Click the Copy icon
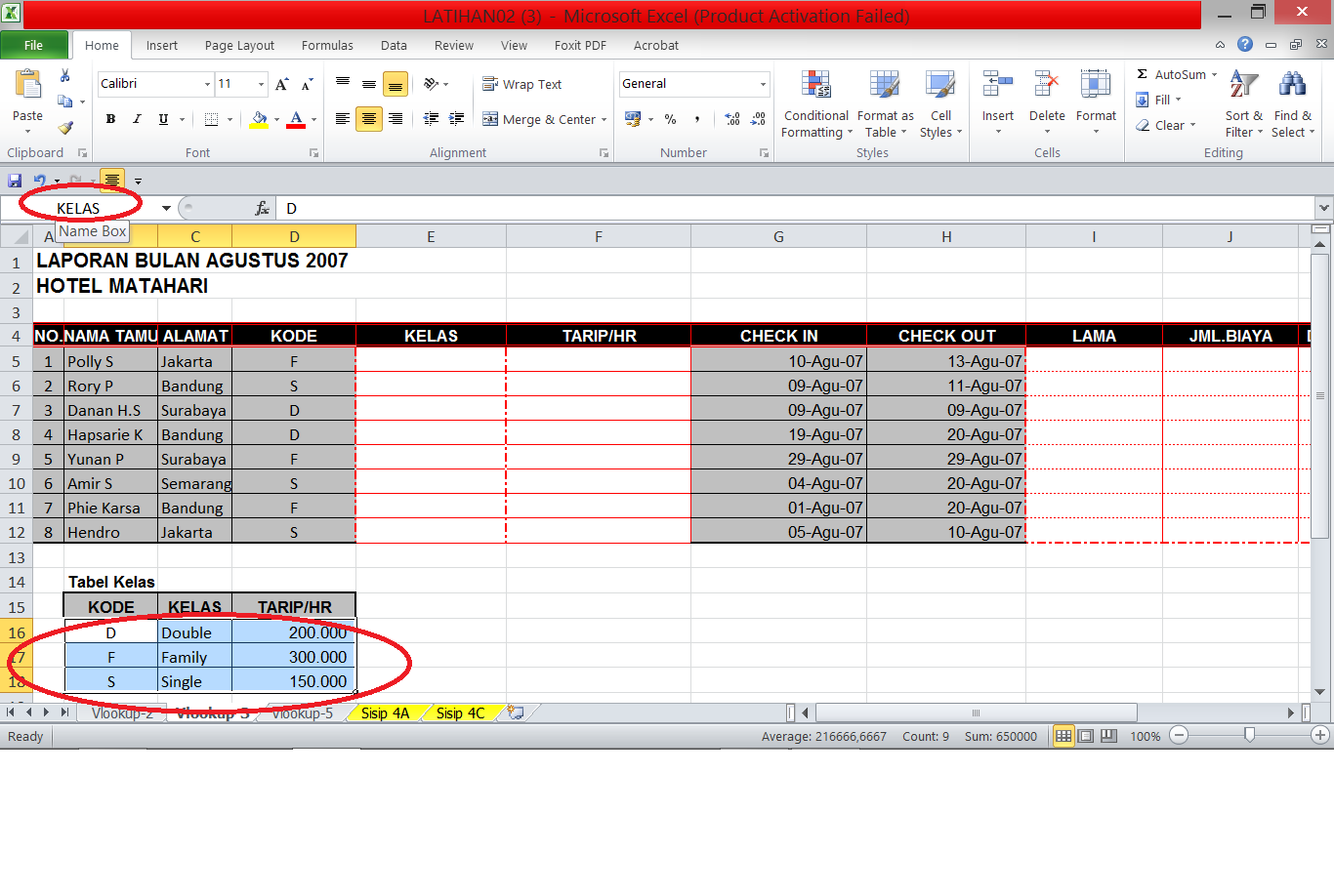 click(x=65, y=102)
